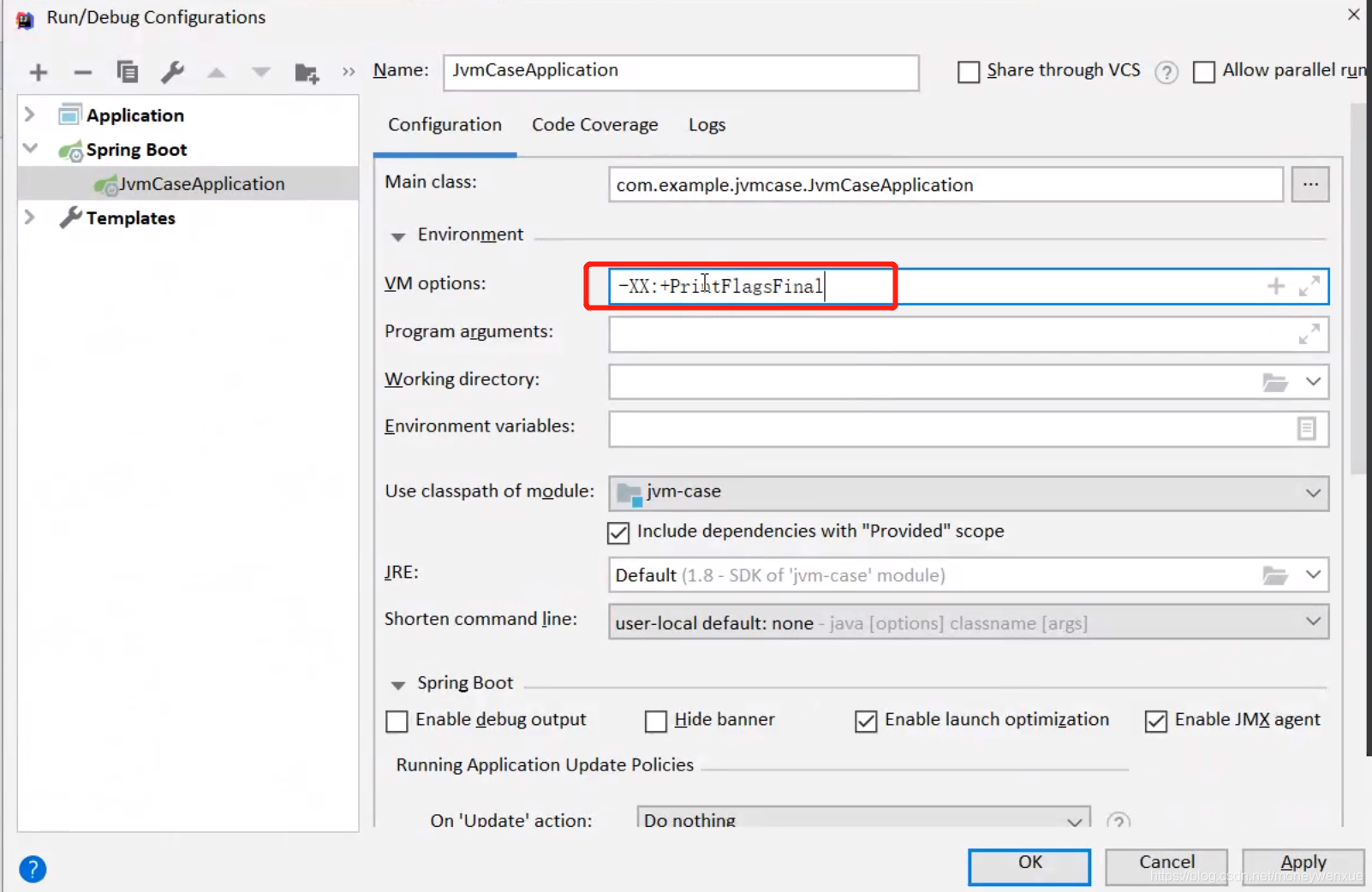1372x892 pixels.
Task: Close the Run/Debug Configurations dialog
Action: coord(1353,15)
